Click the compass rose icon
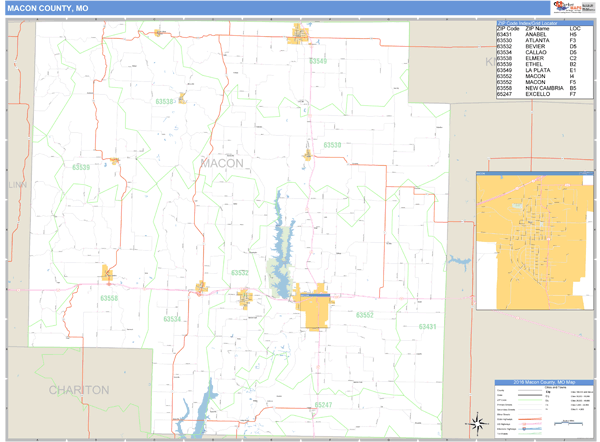Screen dimensions: 600x442 click(477, 423)
